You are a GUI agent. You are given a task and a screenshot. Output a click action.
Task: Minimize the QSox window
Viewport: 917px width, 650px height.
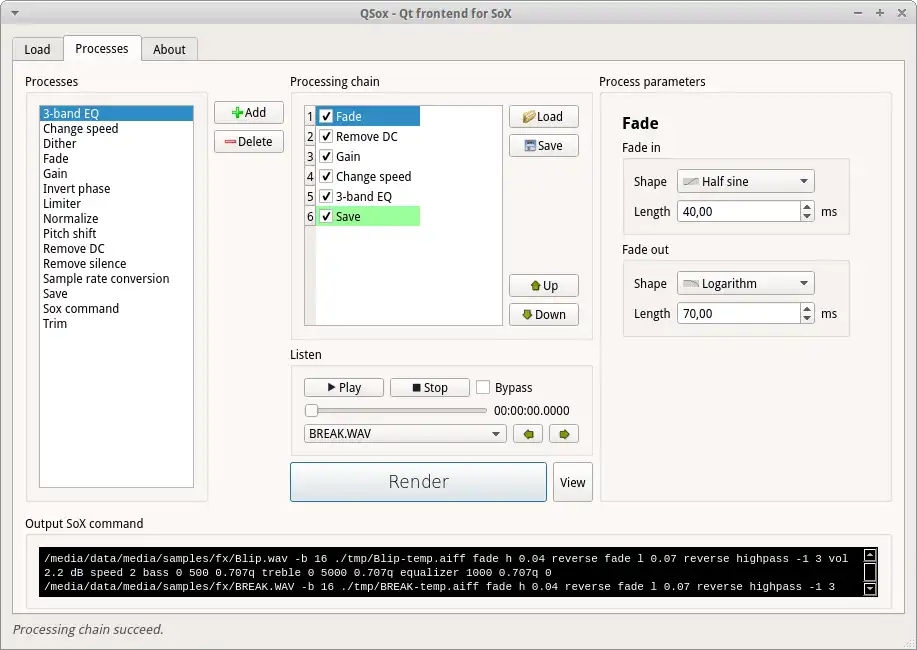click(x=858, y=13)
